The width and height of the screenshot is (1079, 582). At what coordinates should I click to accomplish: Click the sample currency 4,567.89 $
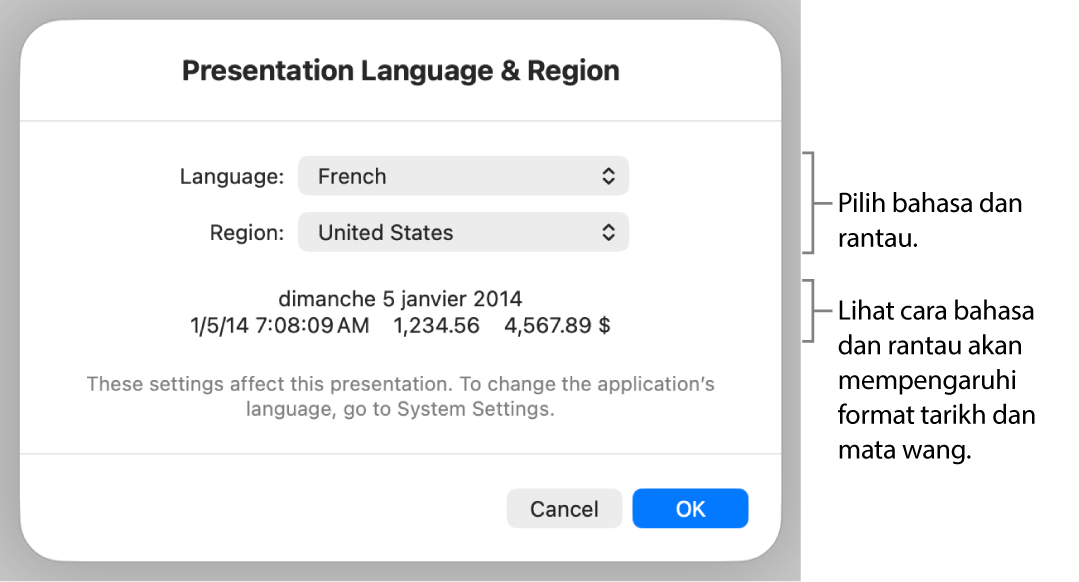tap(557, 325)
